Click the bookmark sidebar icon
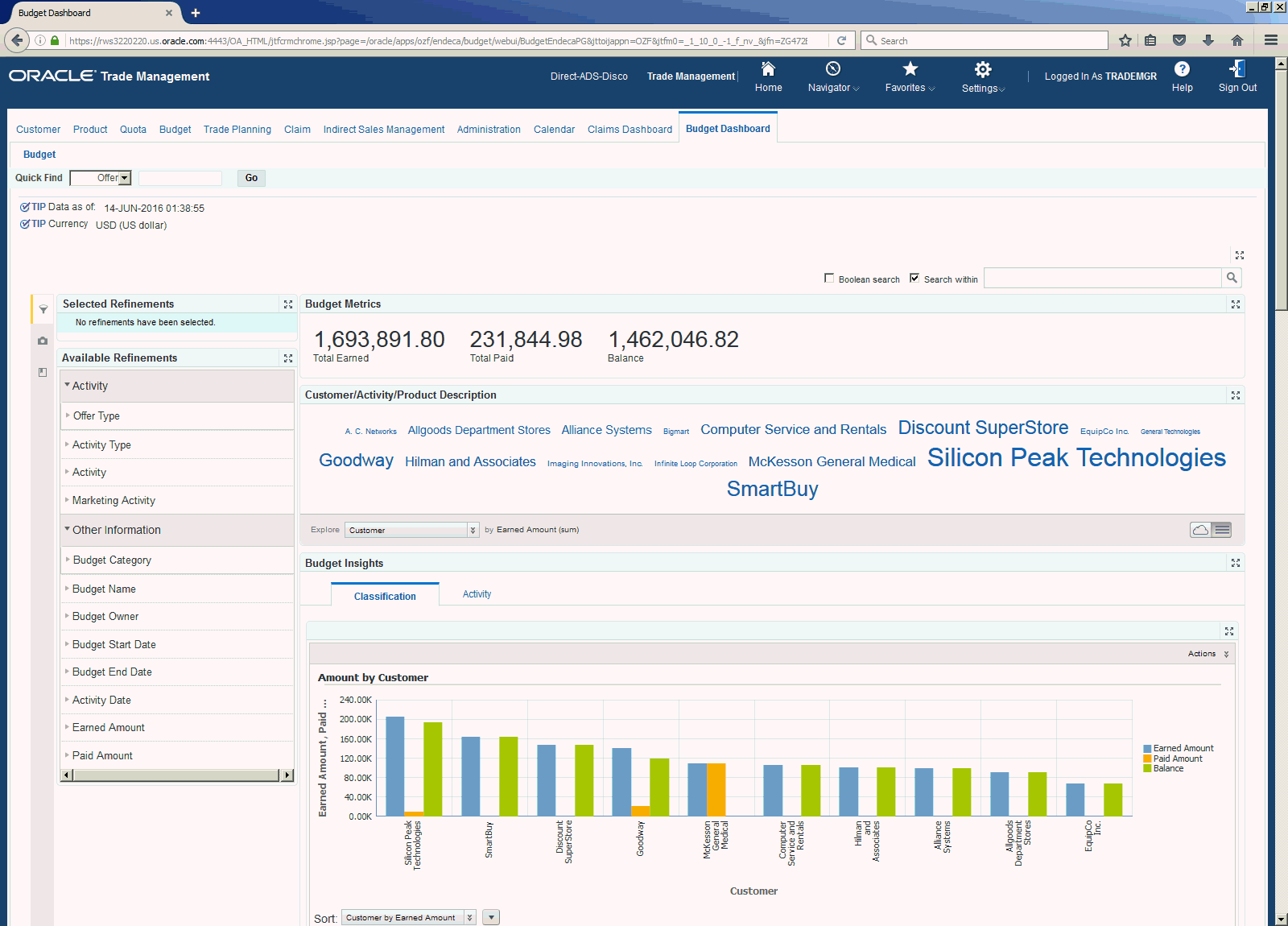 [x=43, y=372]
